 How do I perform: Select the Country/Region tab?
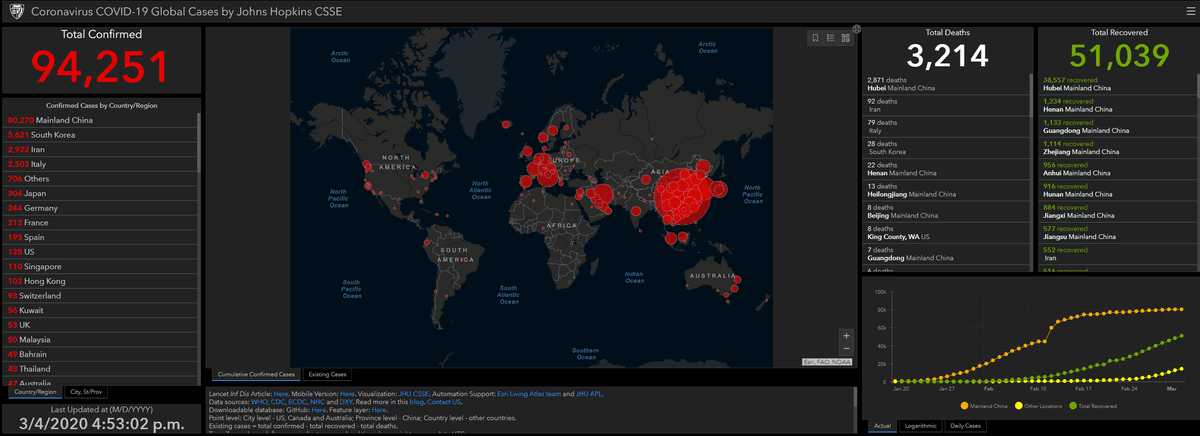point(33,392)
